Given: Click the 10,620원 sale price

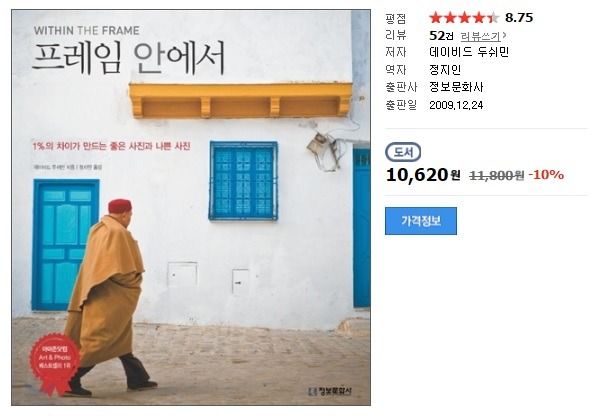Looking at the screenshot, I should click(423, 175).
